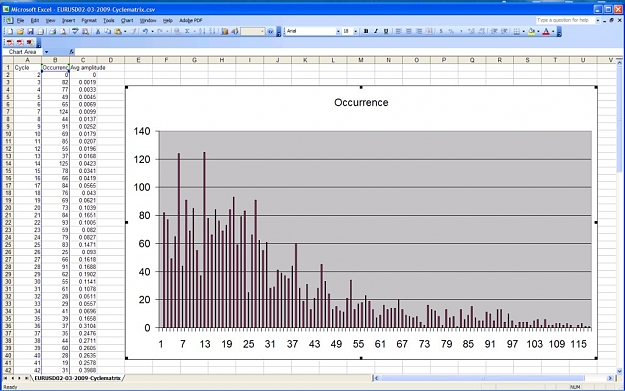This screenshot has width=625, height=391.
Task: Click the Avg amplitude header cell C1
Action: click(x=83, y=68)
